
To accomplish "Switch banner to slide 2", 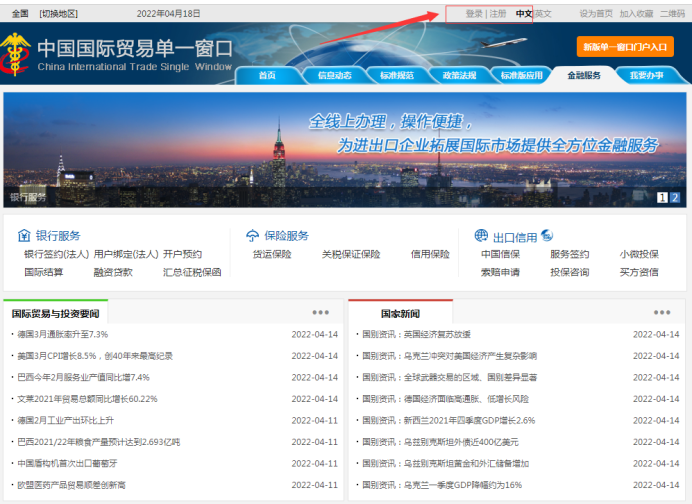I will click(675, 197).
